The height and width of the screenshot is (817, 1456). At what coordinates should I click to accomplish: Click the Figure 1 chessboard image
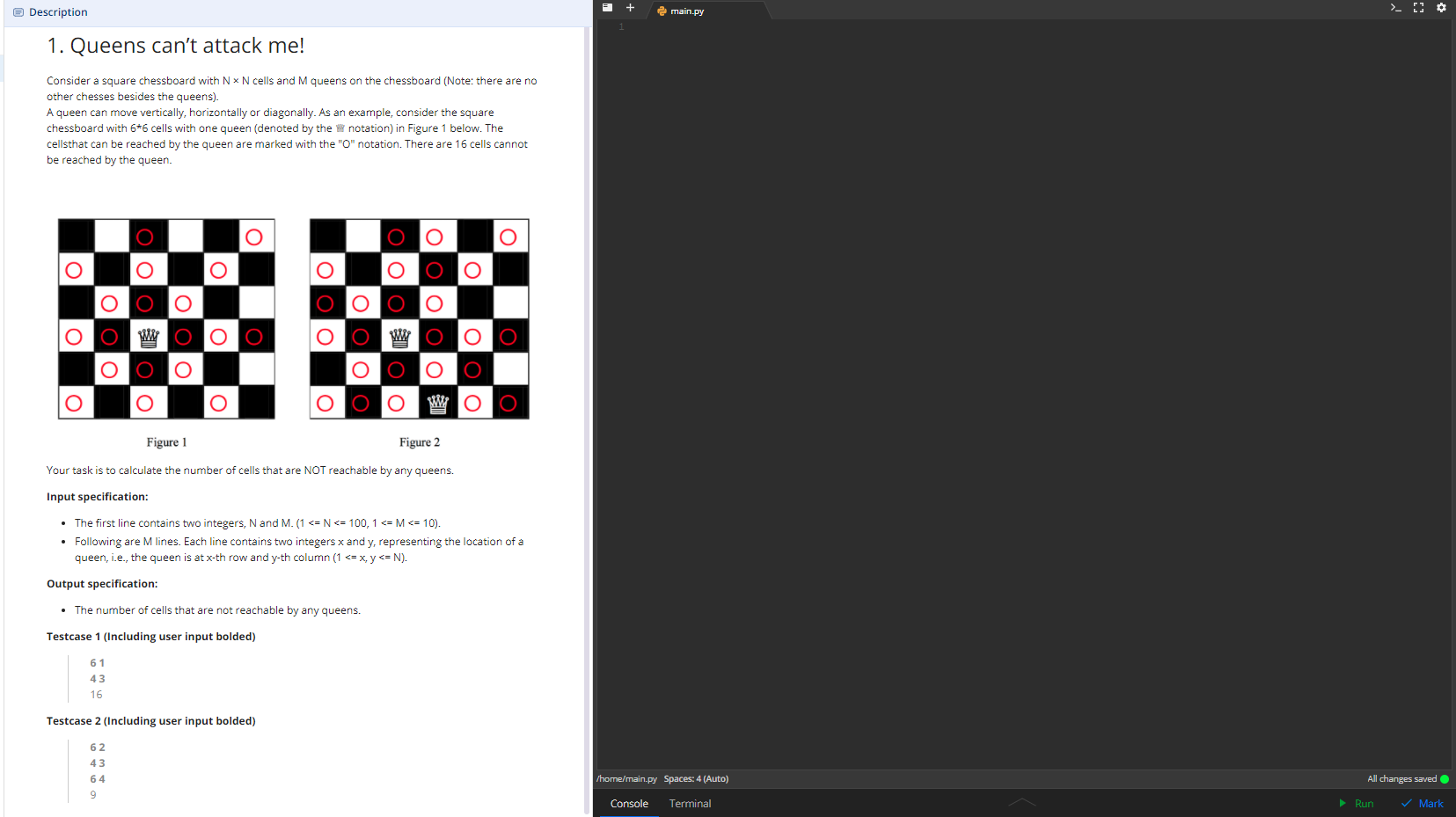[166, 319]
